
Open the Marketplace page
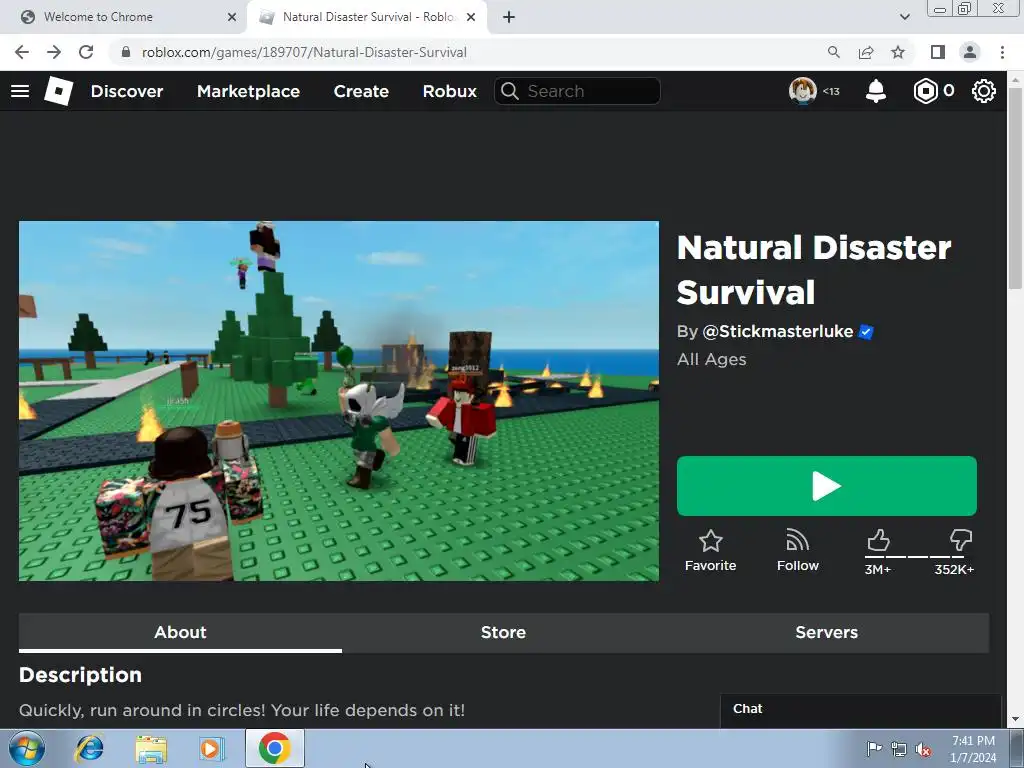[x=248, y=91]
